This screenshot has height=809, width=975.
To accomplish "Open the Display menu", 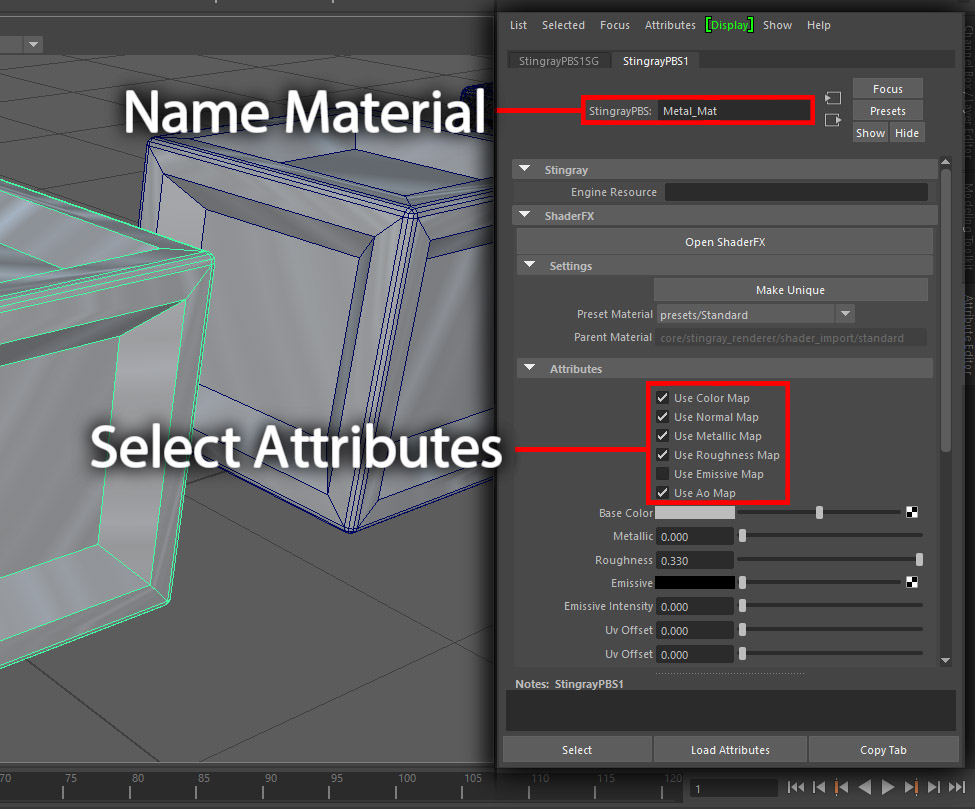I will click(729, 25).
